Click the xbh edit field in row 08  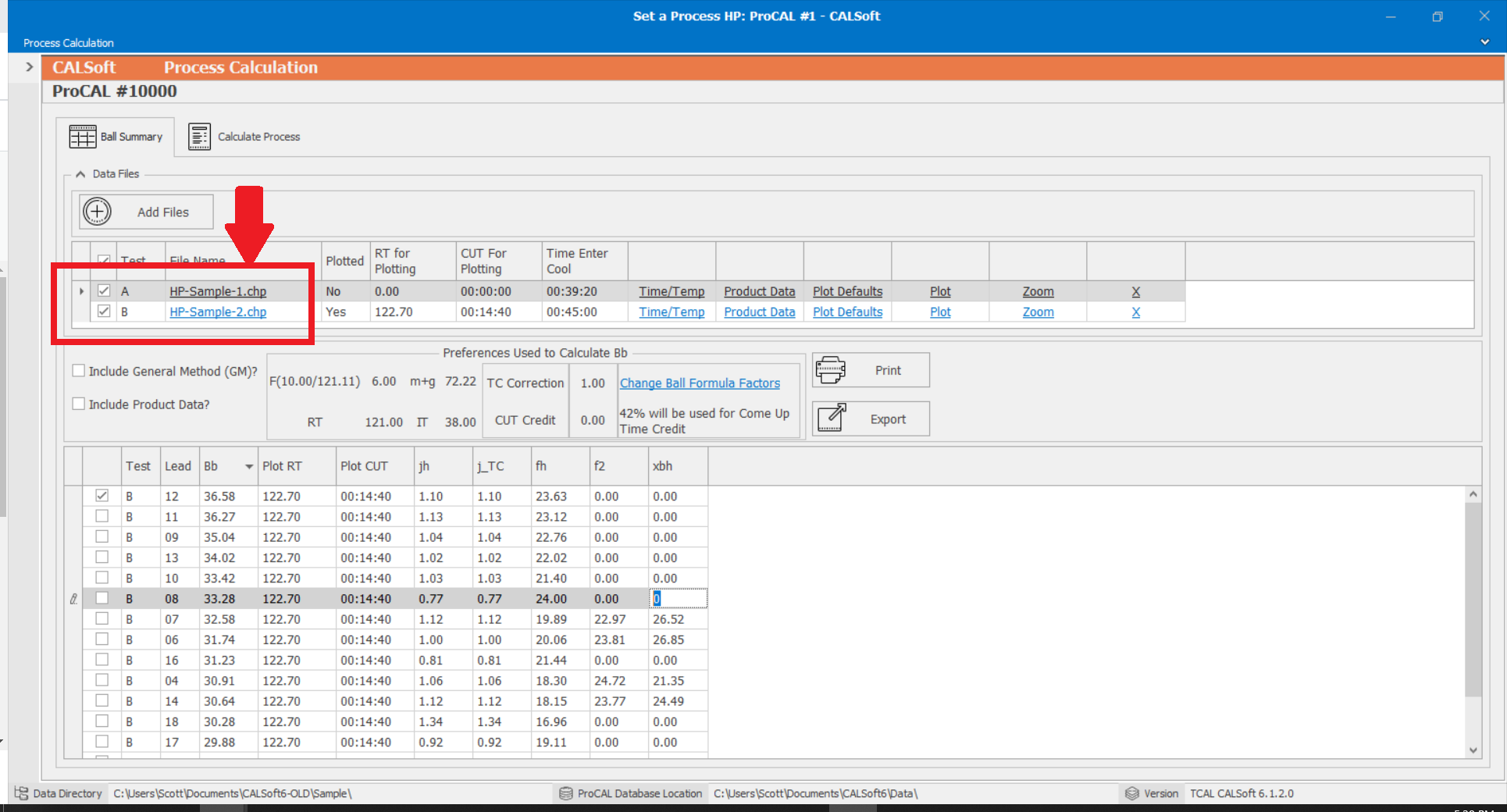pos(679,599)
